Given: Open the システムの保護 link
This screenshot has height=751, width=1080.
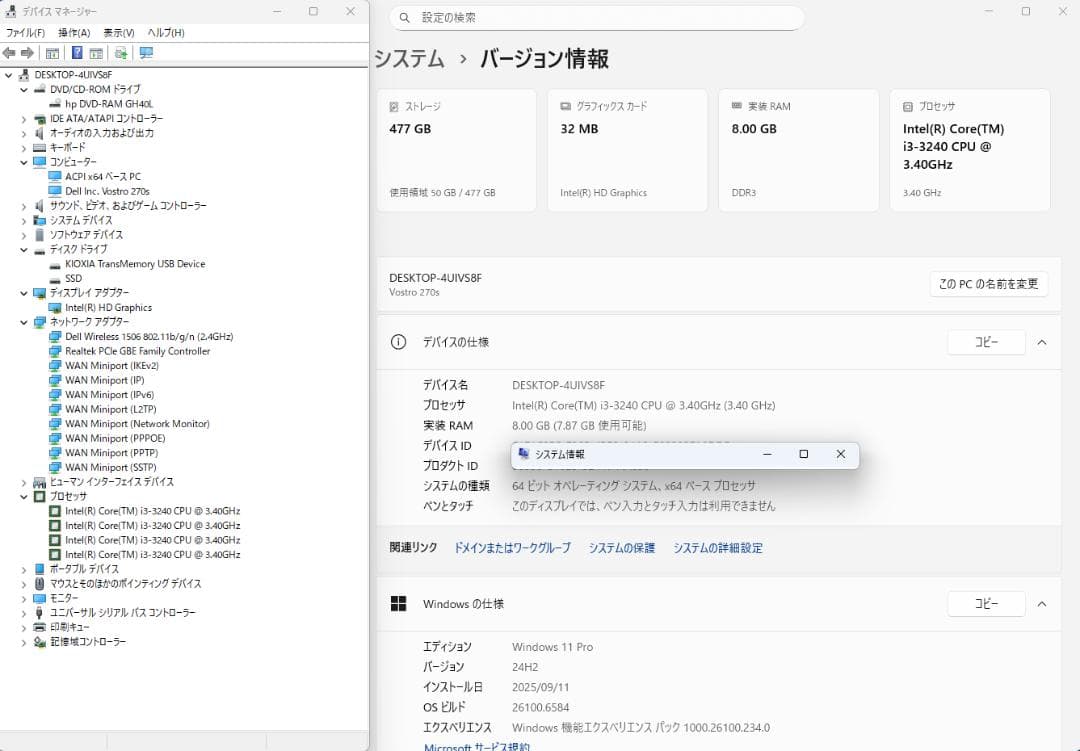Looking at the screenshot, I should pyautogui.click(x=622, y=548).
